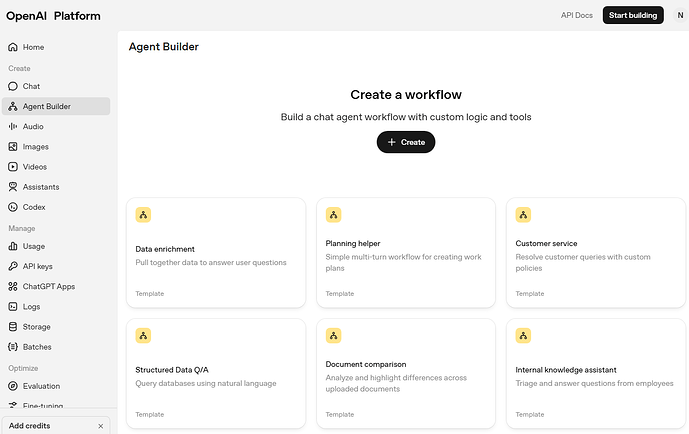Click the Storage database icon
Screen dimensions: 689x434
[x=13, y=327]
